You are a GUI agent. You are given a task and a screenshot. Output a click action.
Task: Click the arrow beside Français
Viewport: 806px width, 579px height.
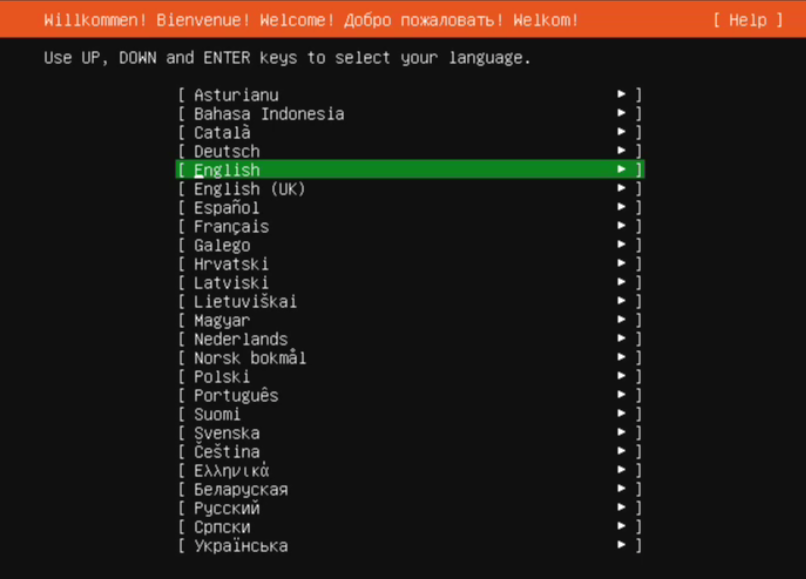click(x=621, y=225)
